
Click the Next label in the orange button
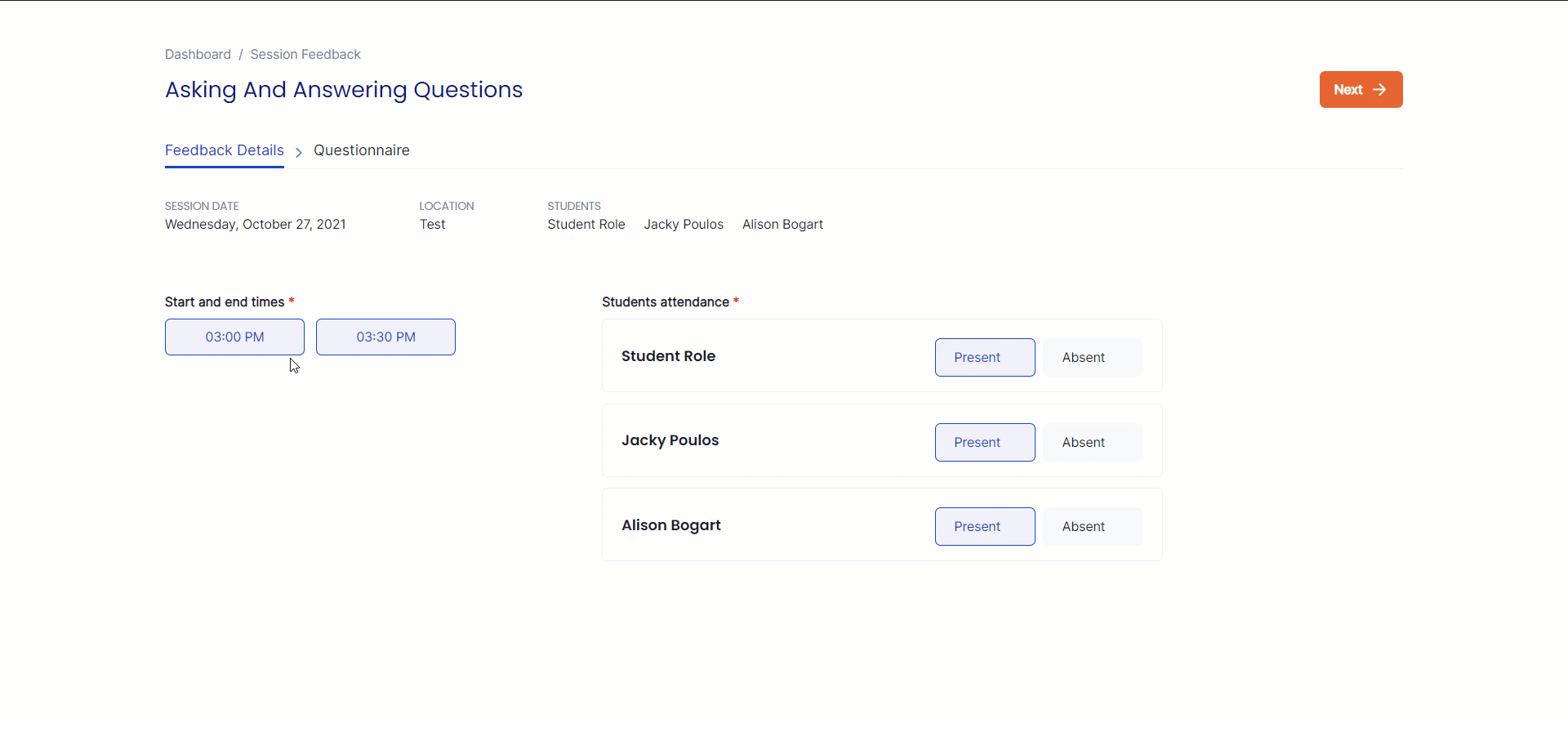pos(1348,90)
